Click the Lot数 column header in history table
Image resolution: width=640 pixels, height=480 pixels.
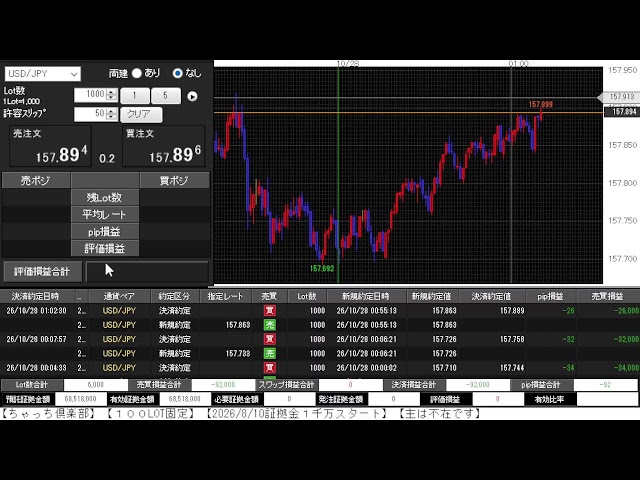pos(307,296)
